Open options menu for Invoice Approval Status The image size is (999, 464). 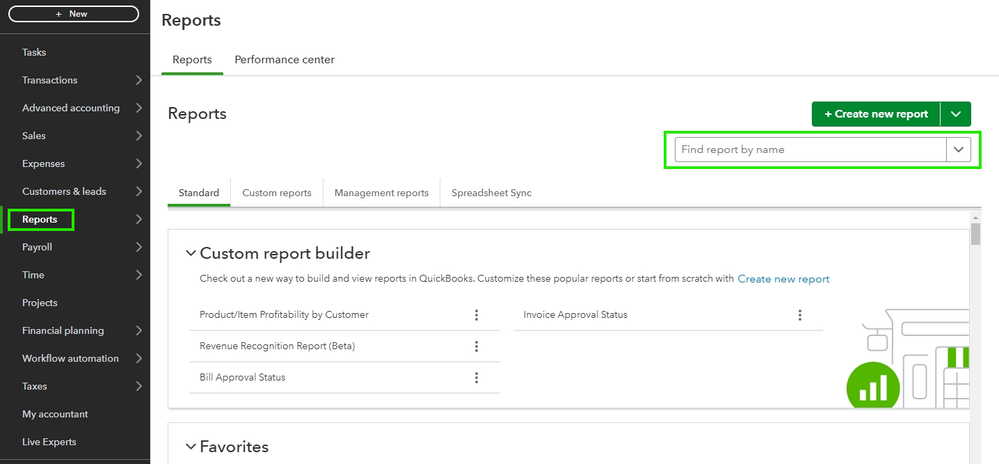(800, 315)
